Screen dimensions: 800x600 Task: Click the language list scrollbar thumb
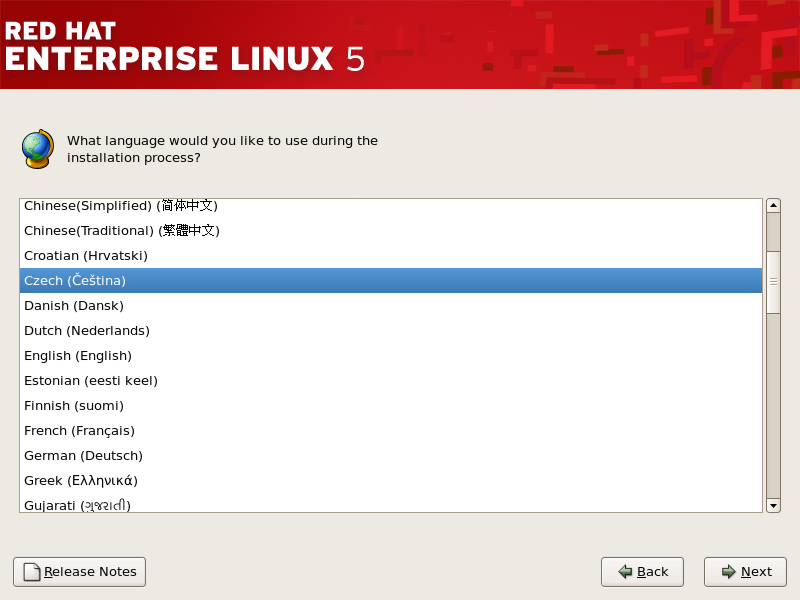pos(773,282)
